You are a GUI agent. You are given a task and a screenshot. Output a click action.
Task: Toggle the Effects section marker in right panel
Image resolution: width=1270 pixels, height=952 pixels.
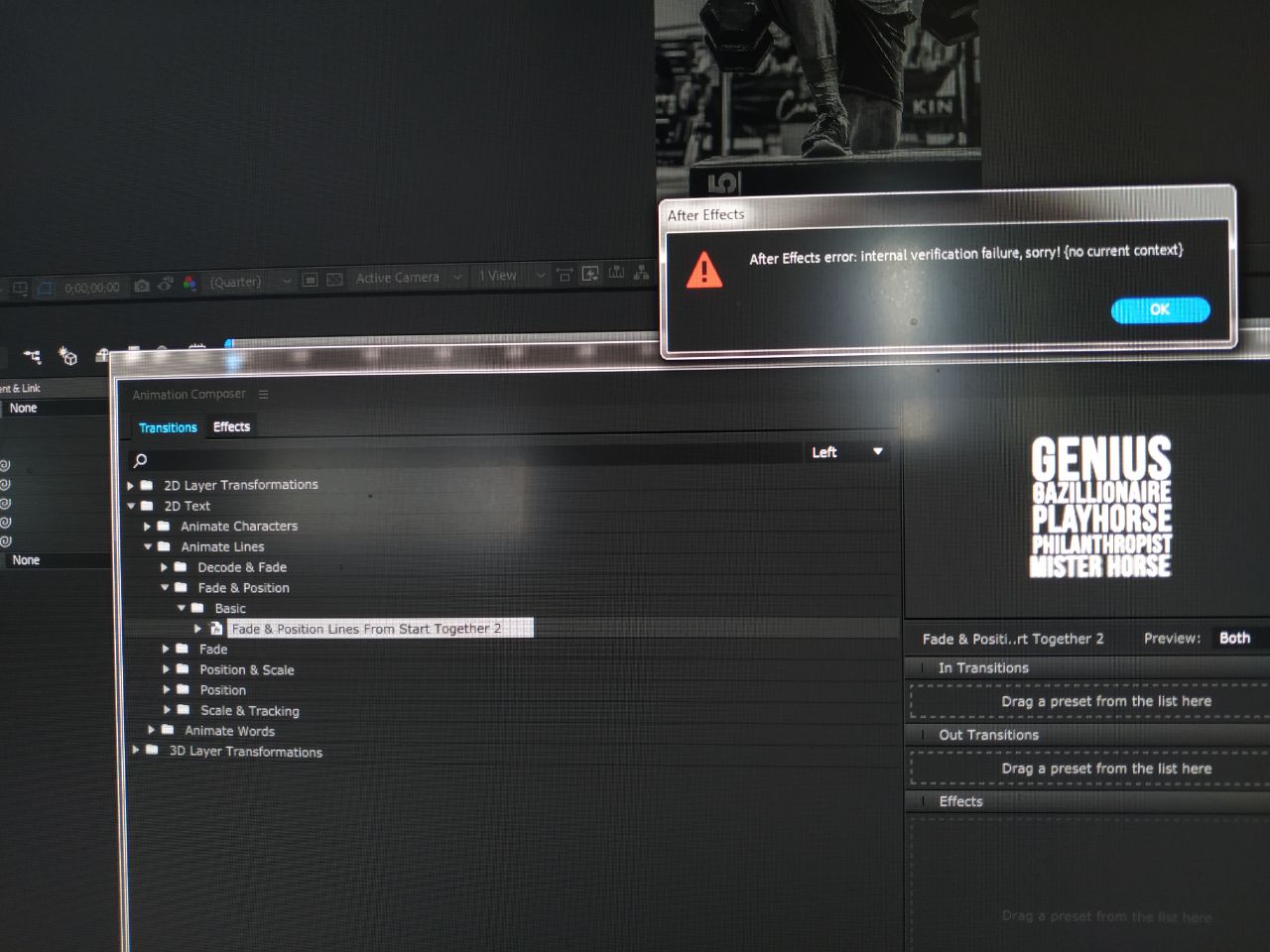(x=925, y=801)
